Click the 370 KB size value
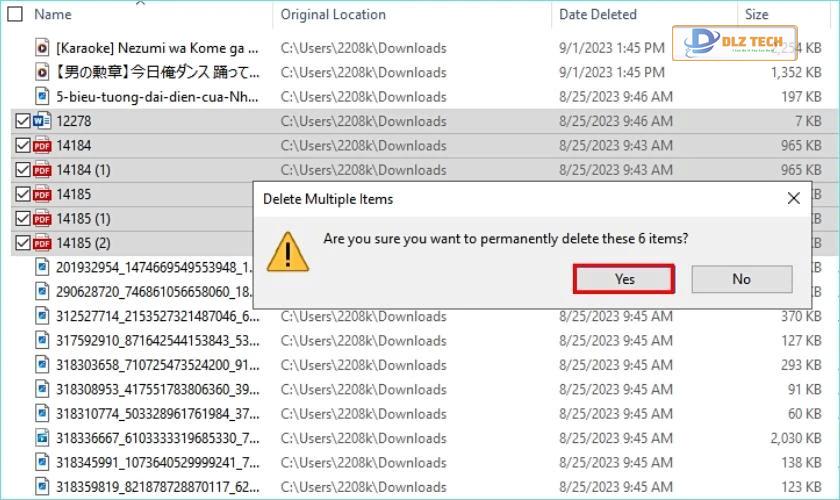Screen dimensions: 840x500 click(801, 316)
